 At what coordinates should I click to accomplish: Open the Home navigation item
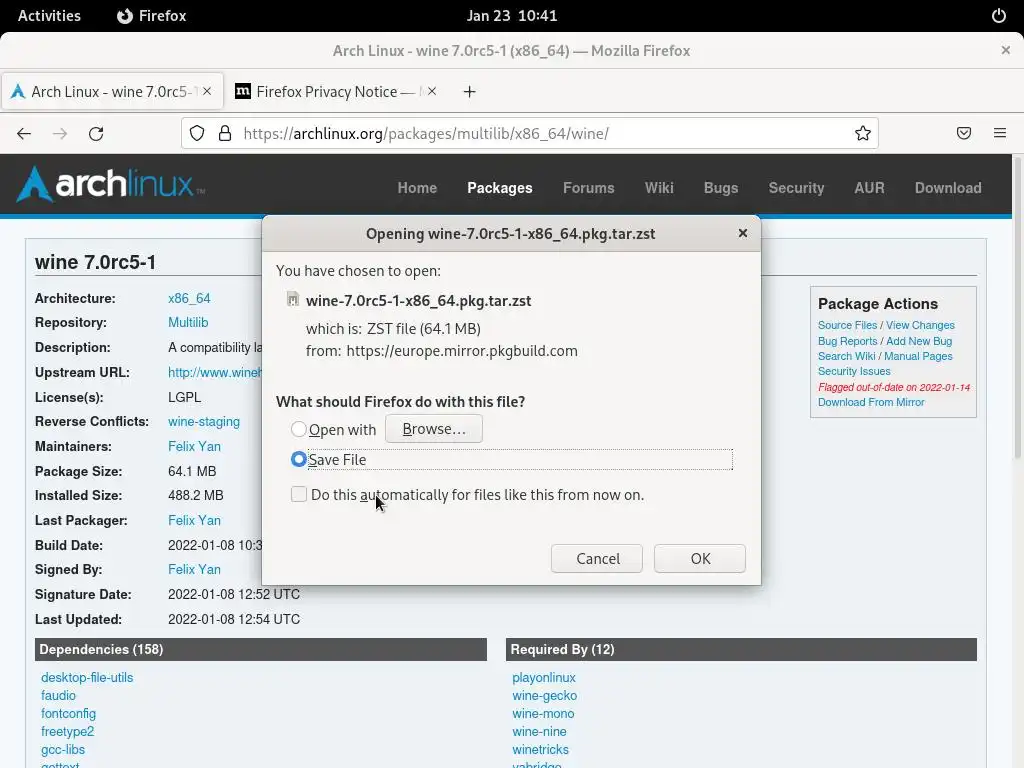click(417, 188)
